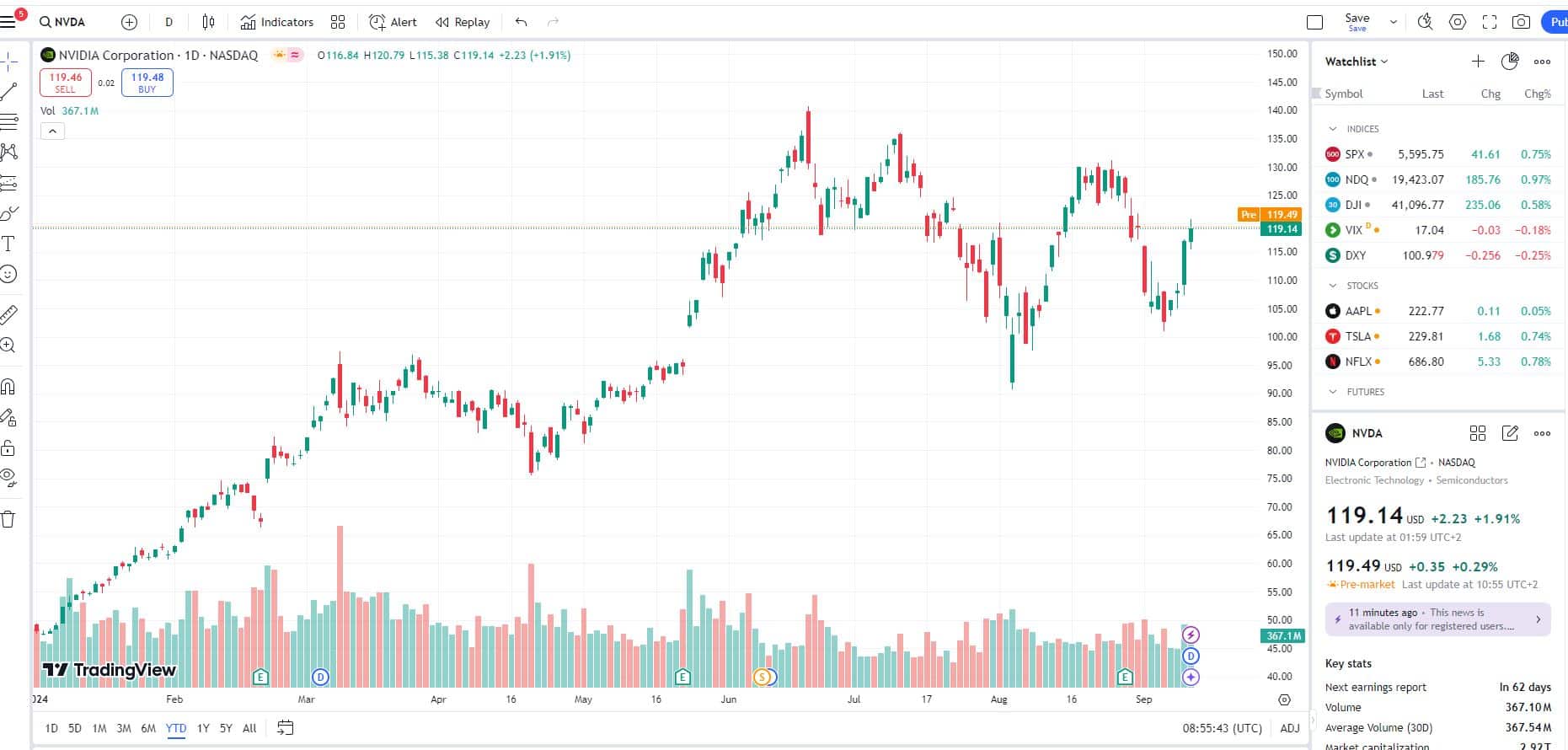Open the indicator templates grid
Image resolution: width=1568 pixels, height=750 pixels.
point(338,22)
